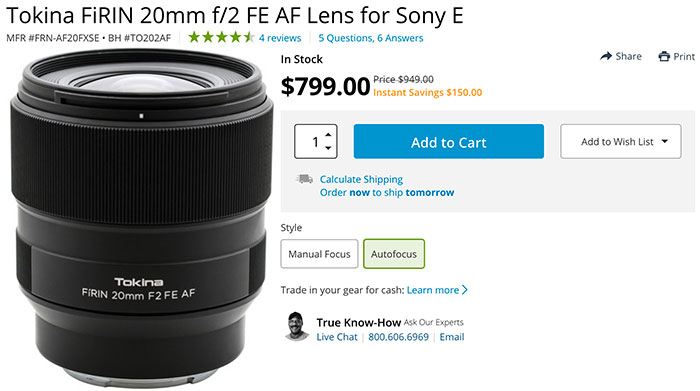The height and width of the screenshot is (391, 700).
Task: Click the Tokina lens product image
Action: [x=141, y=219]
